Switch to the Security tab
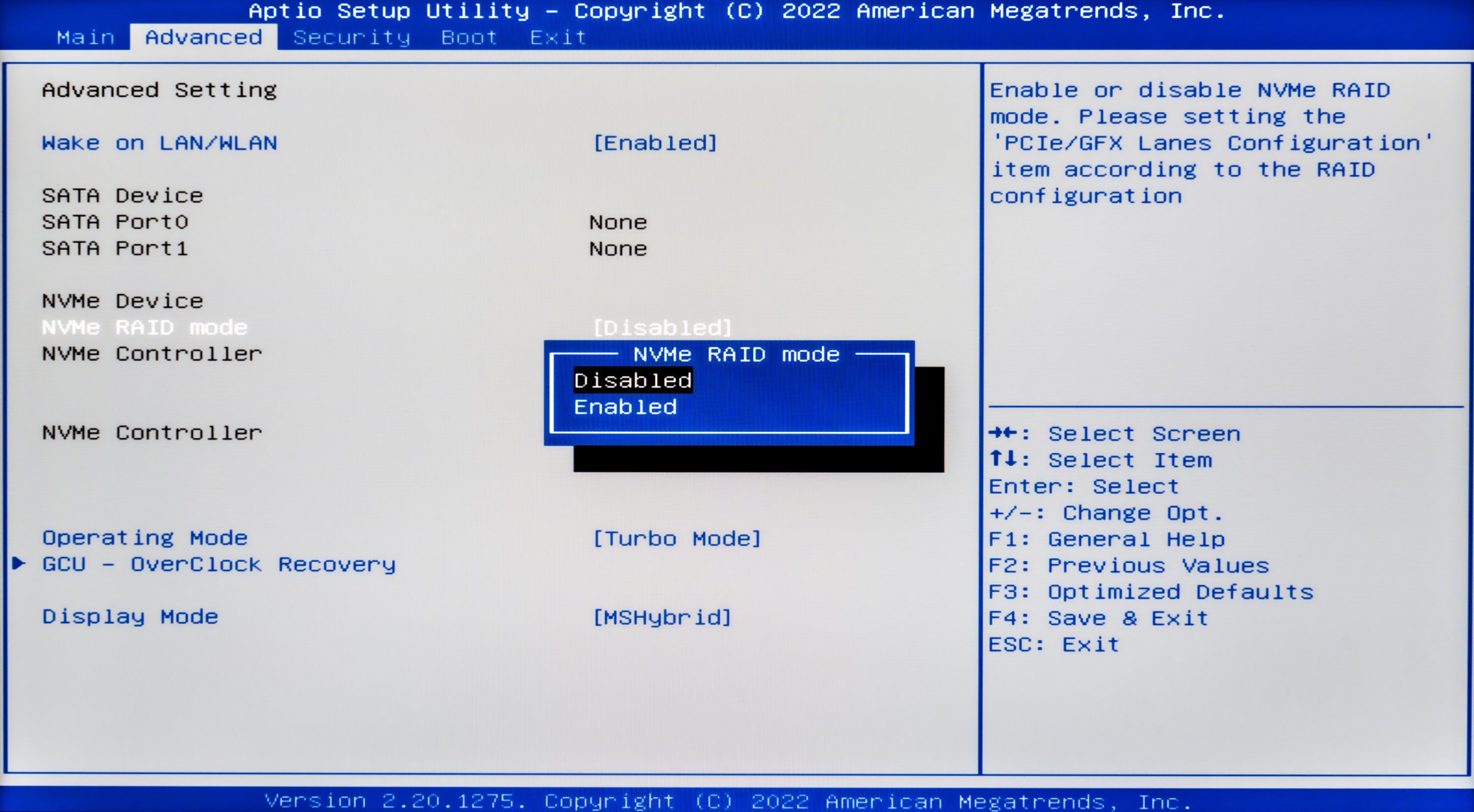The height and width of the screenshot is (812, 1474). tap(351, 37)
